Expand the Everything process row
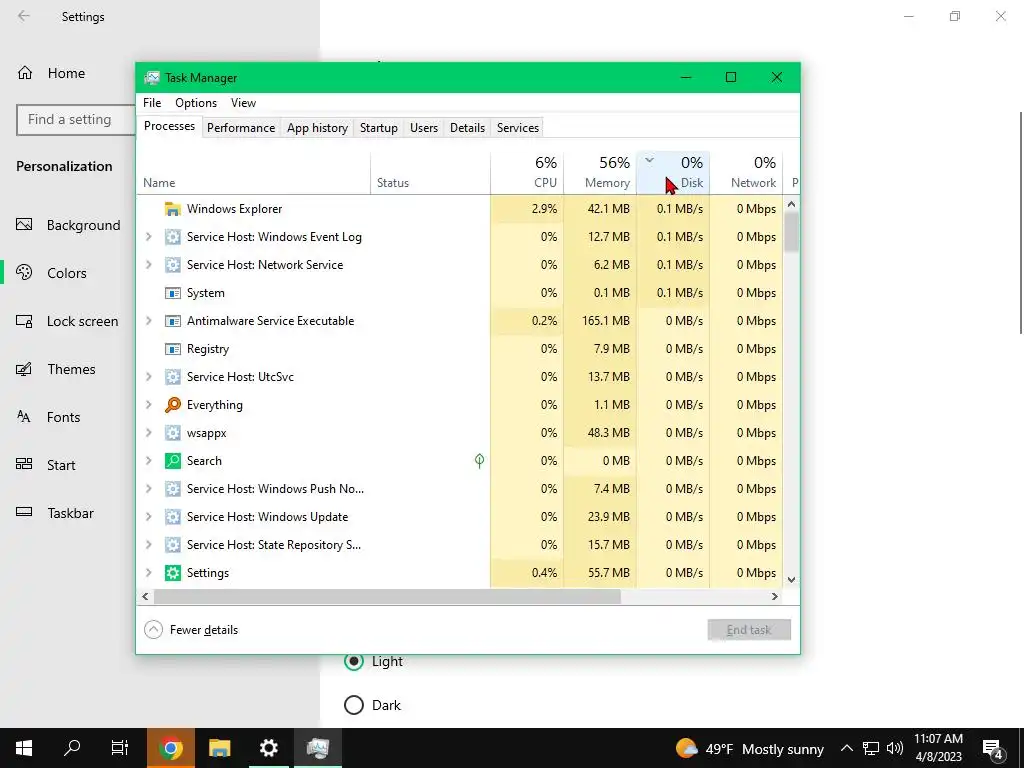The width and height of the screenshot is (1024, 768). (149, 405)
